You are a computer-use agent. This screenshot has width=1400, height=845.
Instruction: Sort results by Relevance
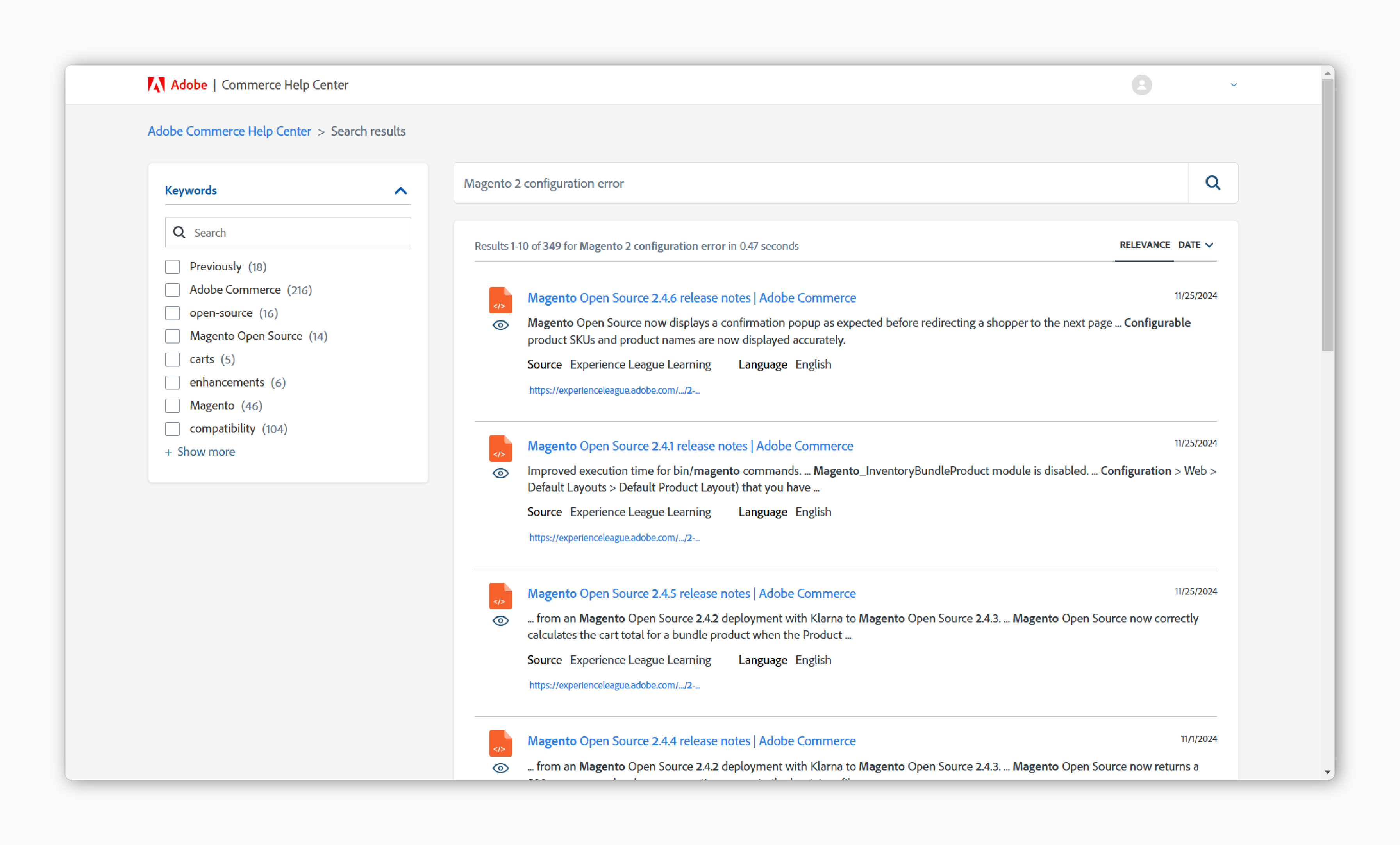point(1144,245)
